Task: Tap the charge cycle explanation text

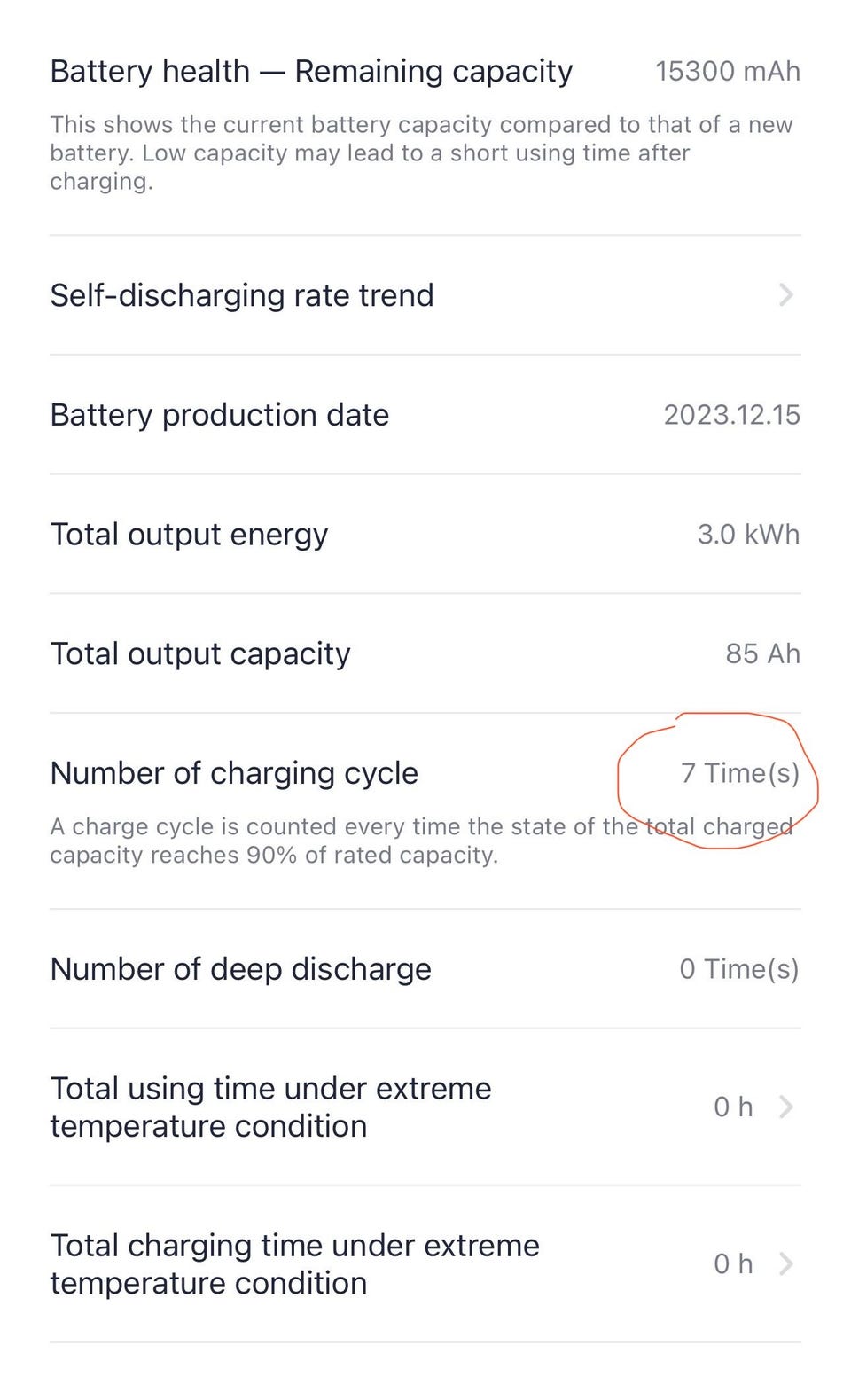Action: tap(421, 841)
